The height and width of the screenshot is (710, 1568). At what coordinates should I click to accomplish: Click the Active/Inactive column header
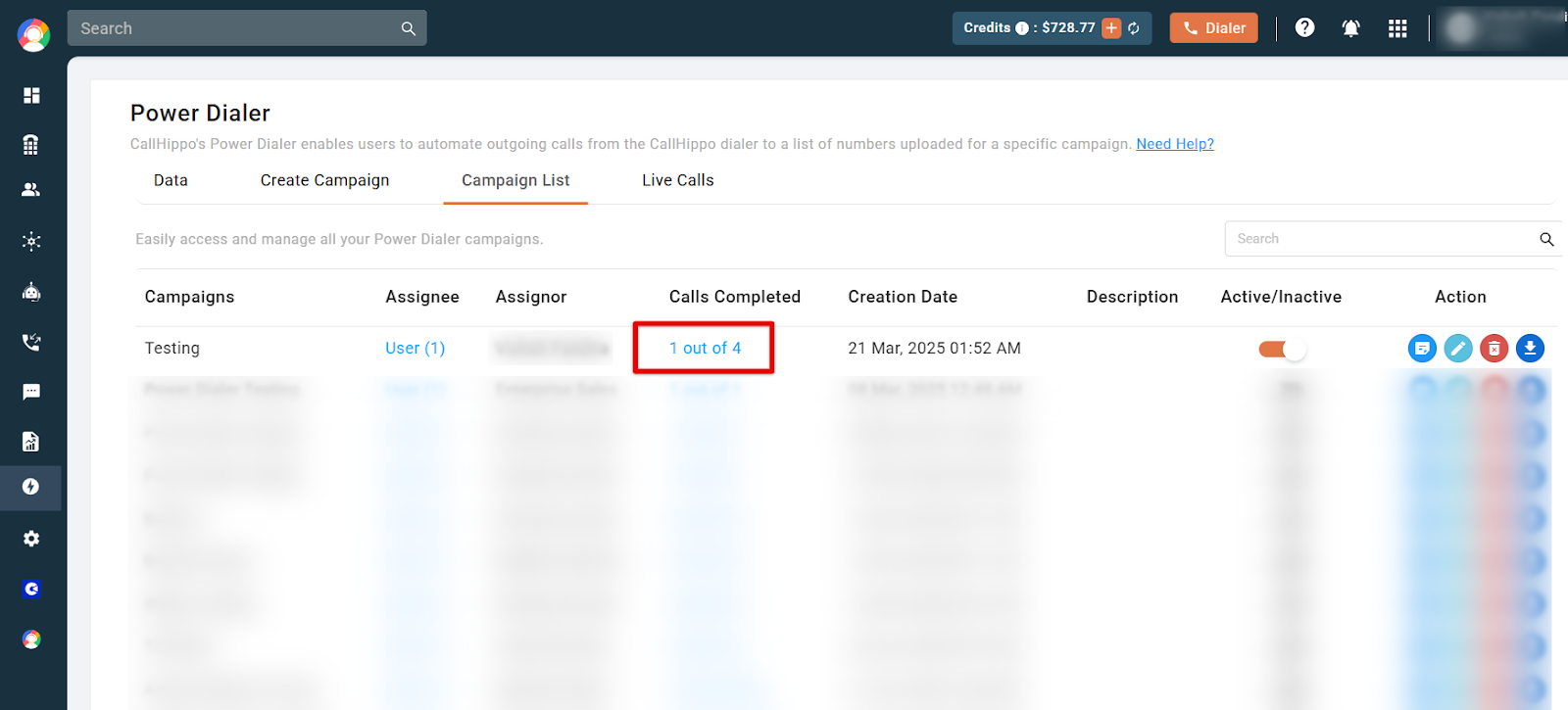click(x=1281, y=297)
